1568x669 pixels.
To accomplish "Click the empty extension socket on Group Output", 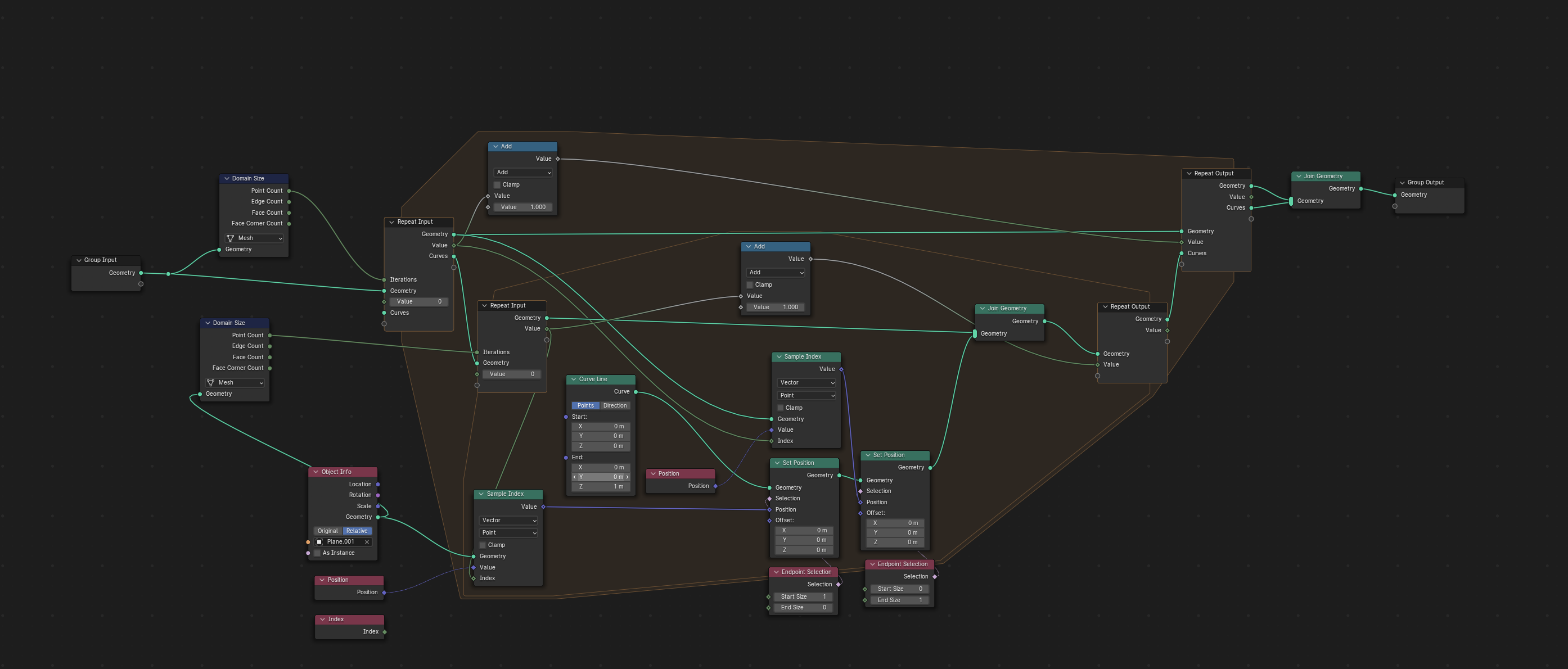I will pyautogui.click(x=1395, y=206).
